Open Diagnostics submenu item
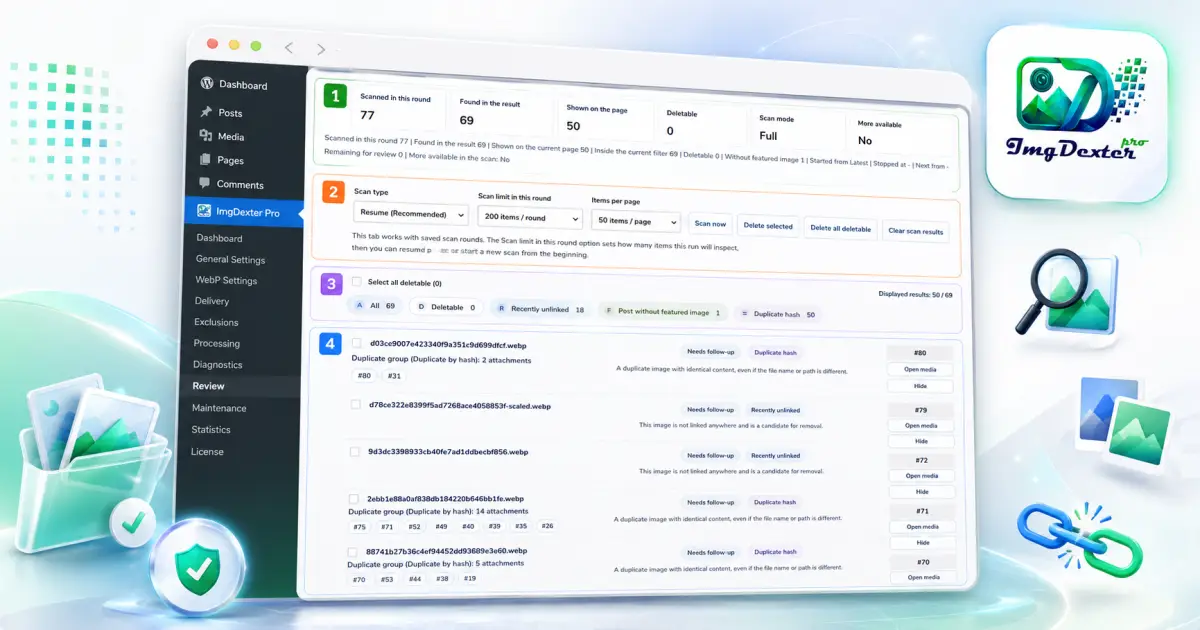The image size is (1200, 630). click(x=217, y=365)
